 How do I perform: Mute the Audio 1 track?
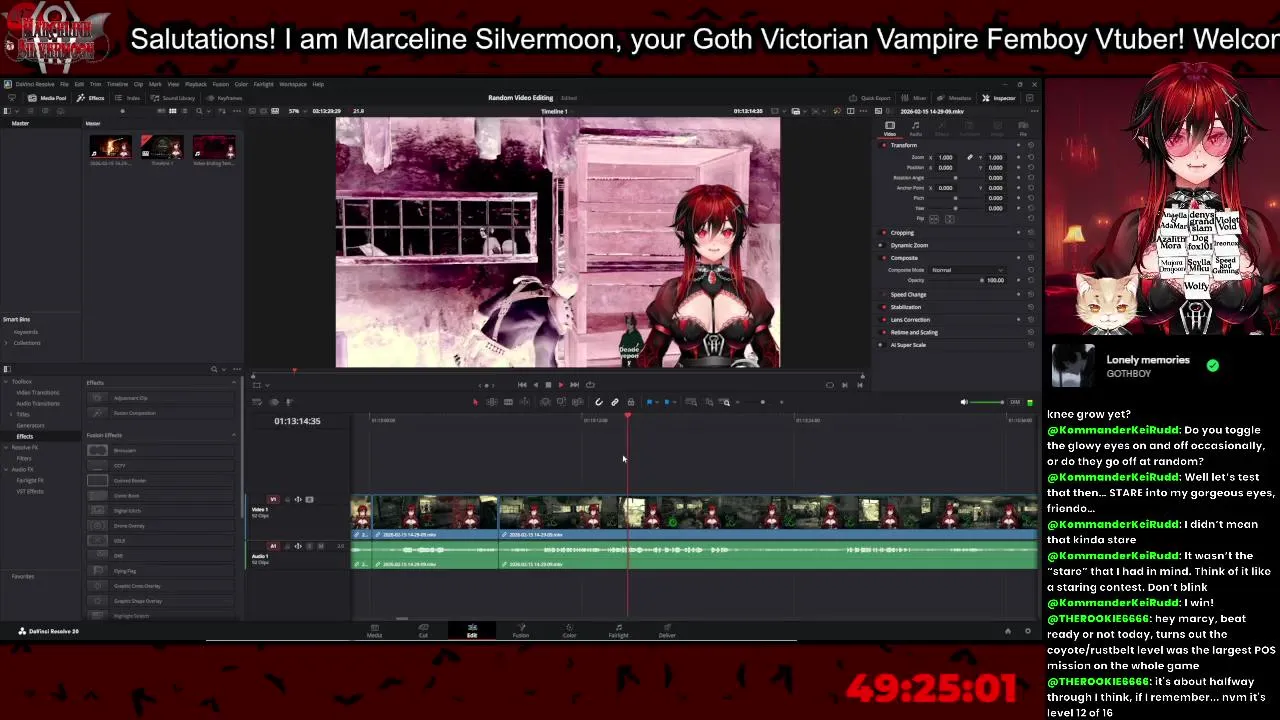tap(320, 546)
